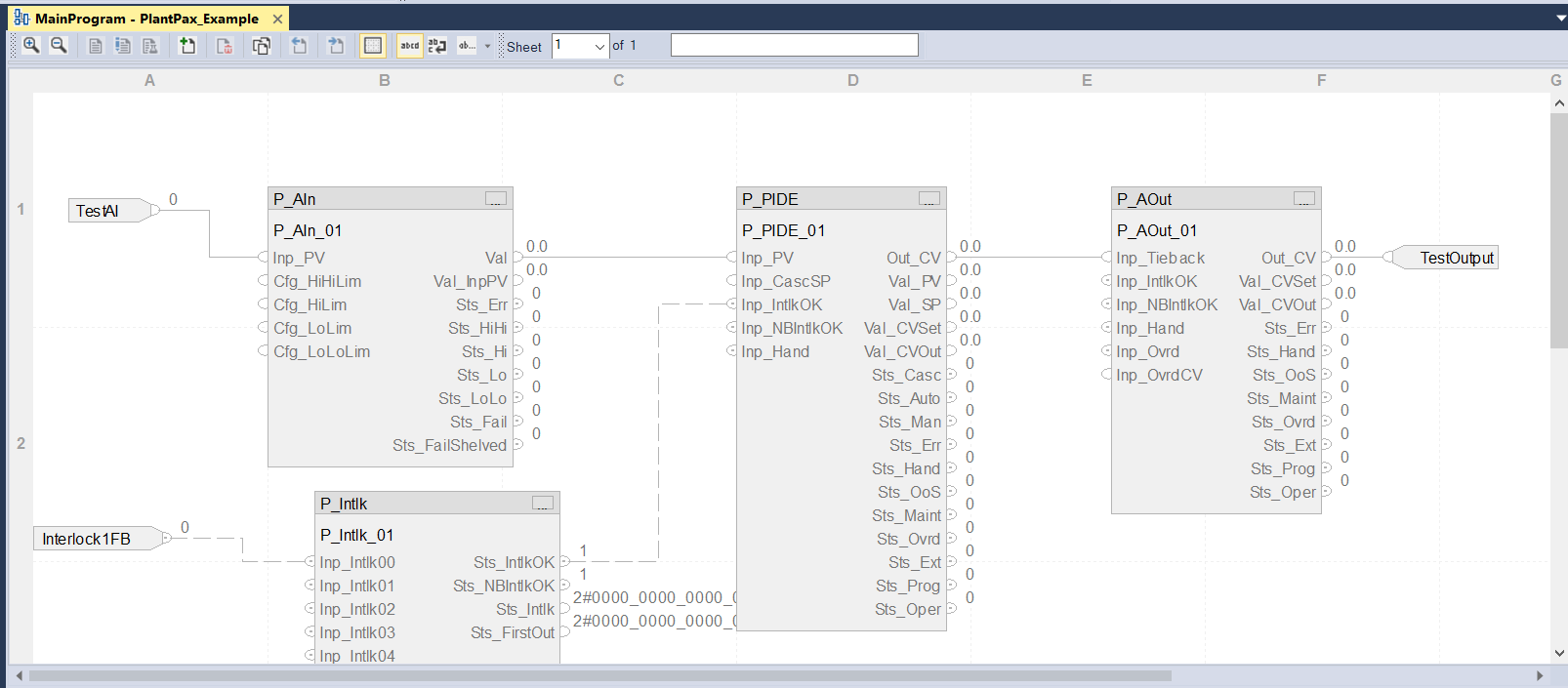Click the horizontal scrollbar right arrow

click(1540, 675)
